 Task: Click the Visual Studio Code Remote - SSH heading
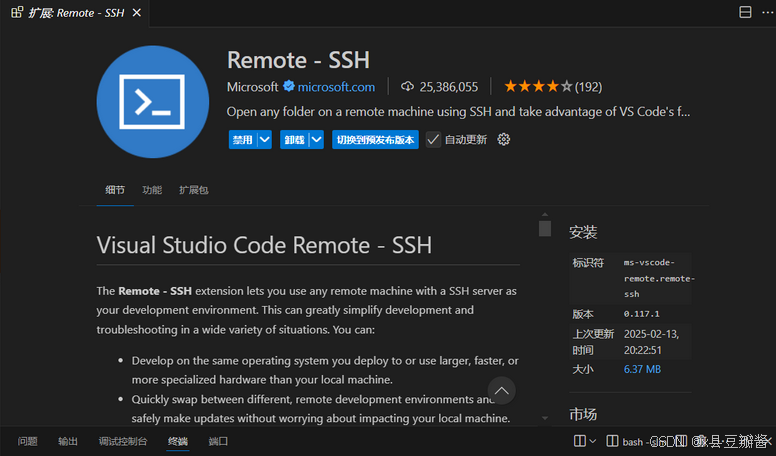pyautogui.click(x=264, y=245)
